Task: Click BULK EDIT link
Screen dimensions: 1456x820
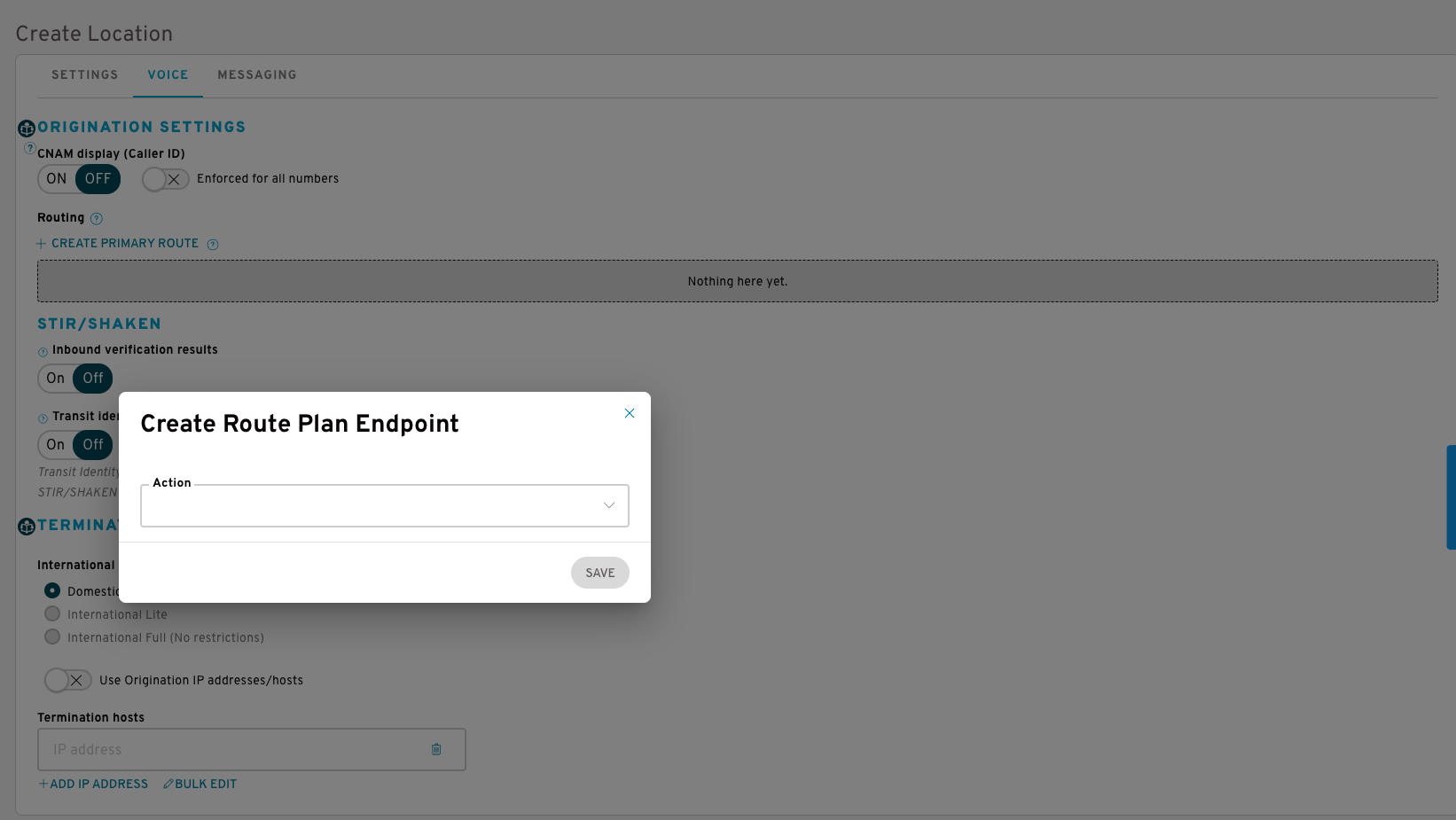Action: pyautogui.click(x=200, y=784)
